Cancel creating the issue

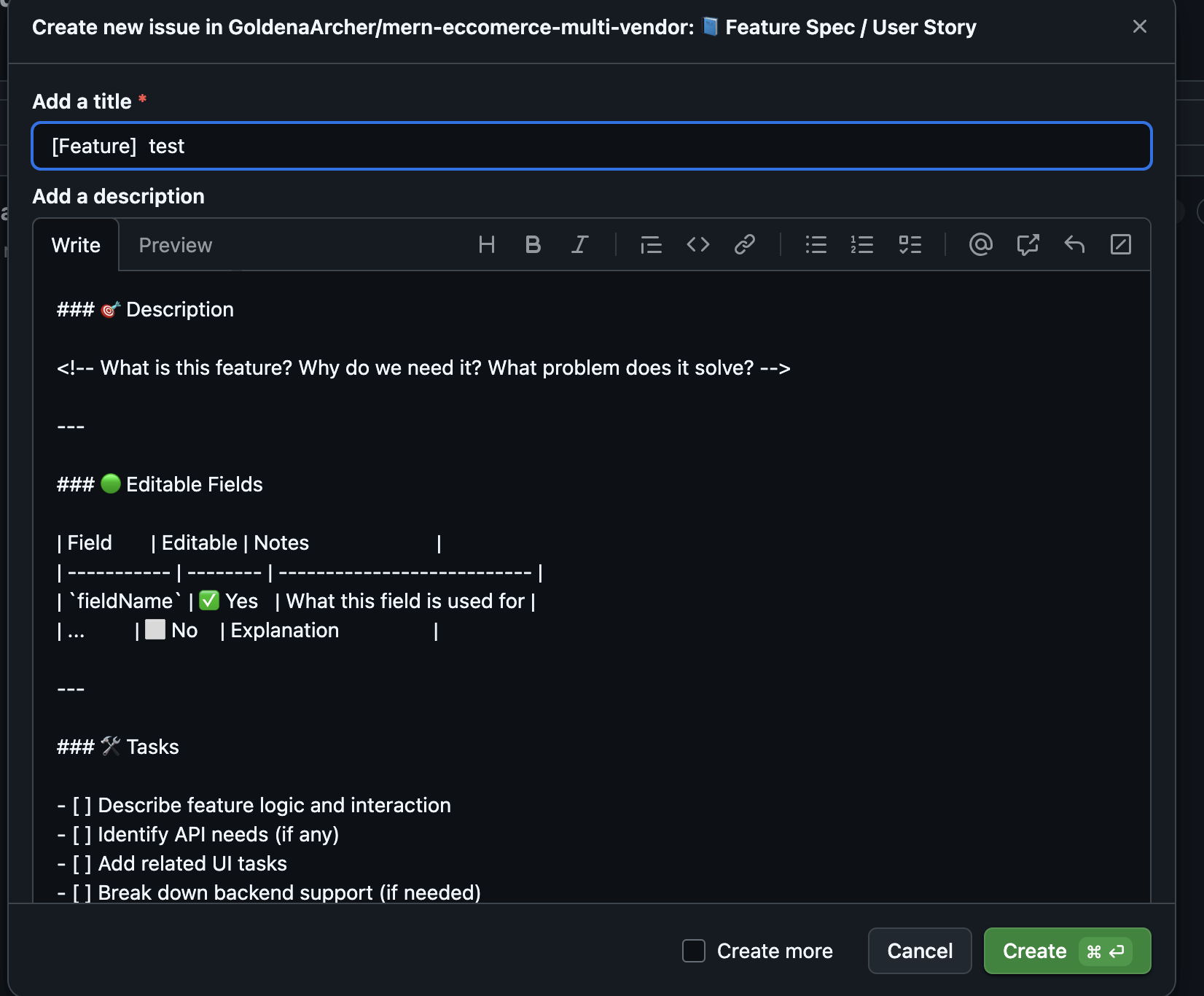(x=920, y=951)
